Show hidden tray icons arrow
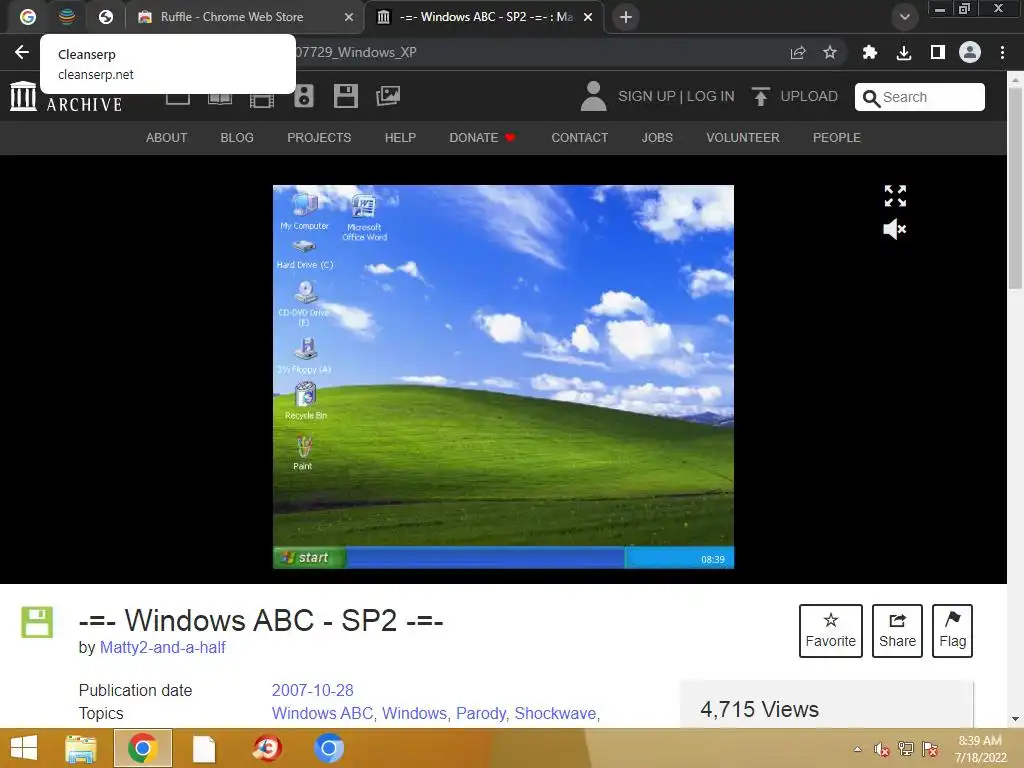Viewport: 1024px width, 768px height. point(857,749)
